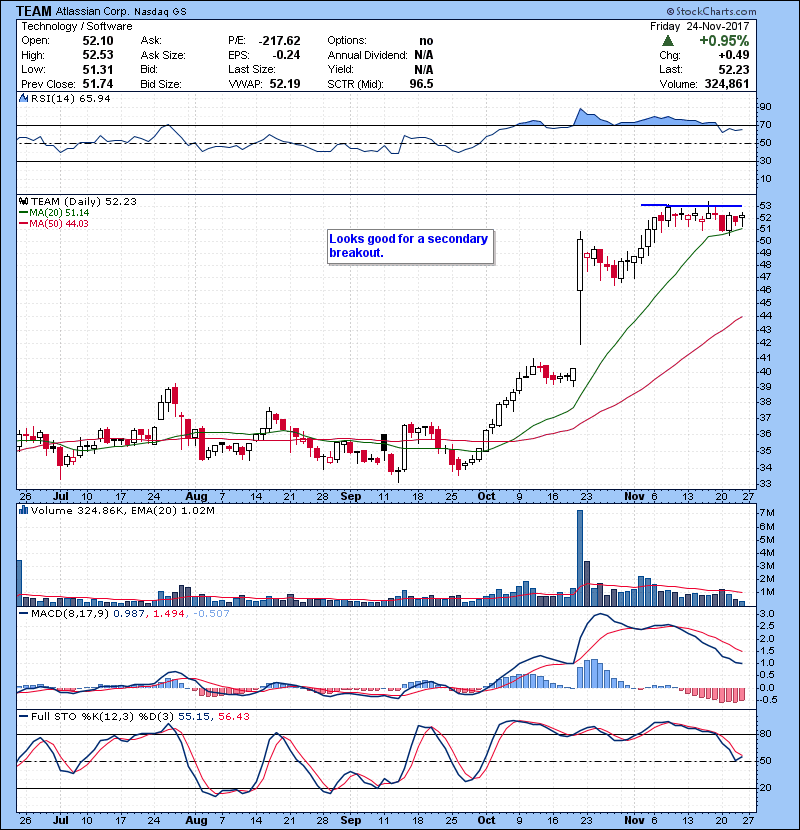Click the MACD signal value 1.494
Image resolution: width=800 pixels, height=830 pixels.
click(x=168, y=614)
